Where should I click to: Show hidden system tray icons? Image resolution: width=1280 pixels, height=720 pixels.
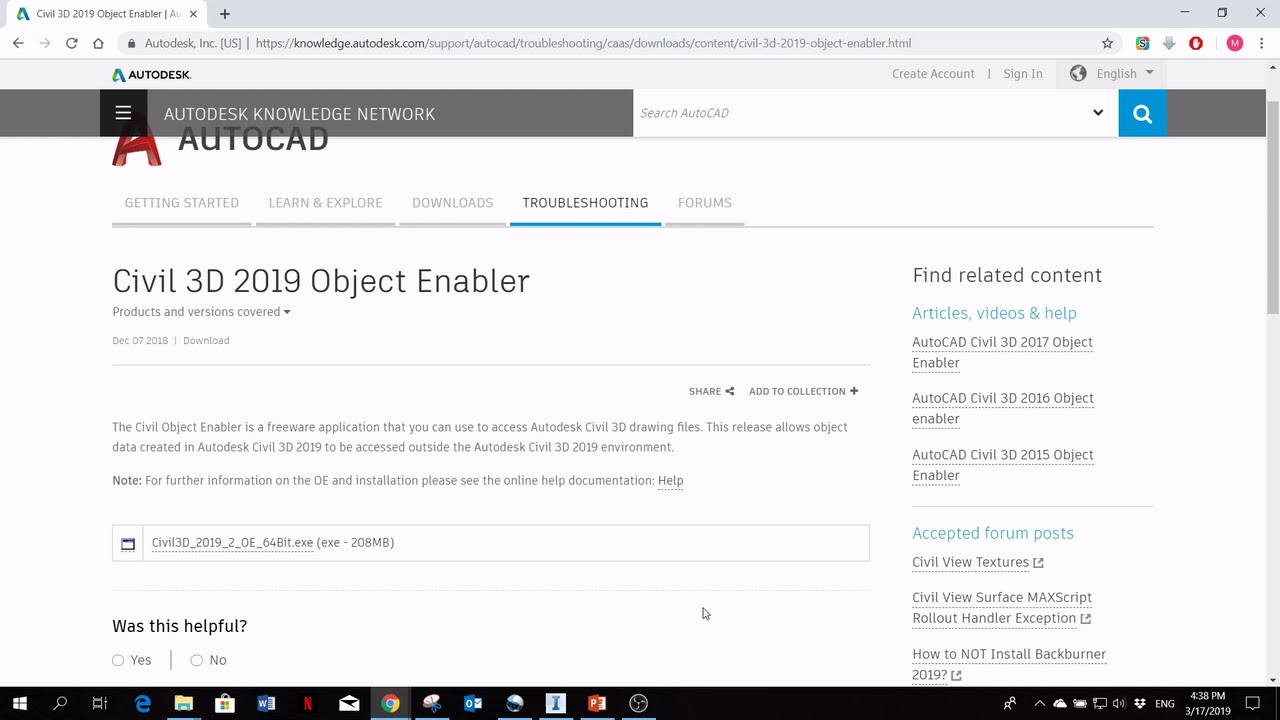point(1038,703)
